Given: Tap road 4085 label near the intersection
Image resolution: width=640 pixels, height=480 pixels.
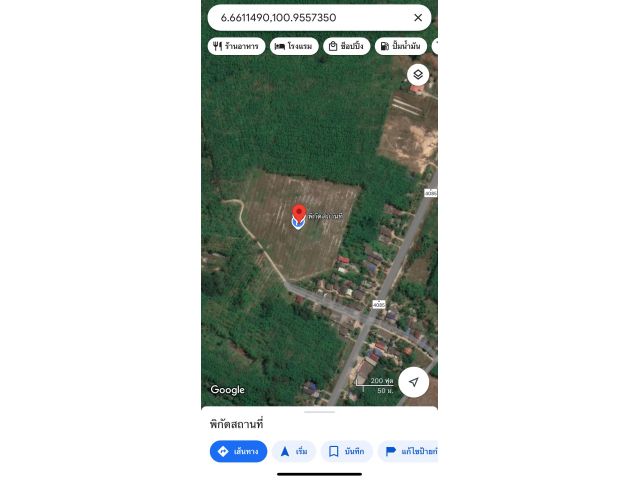Looking at the screenshot, I should point(379,304).
